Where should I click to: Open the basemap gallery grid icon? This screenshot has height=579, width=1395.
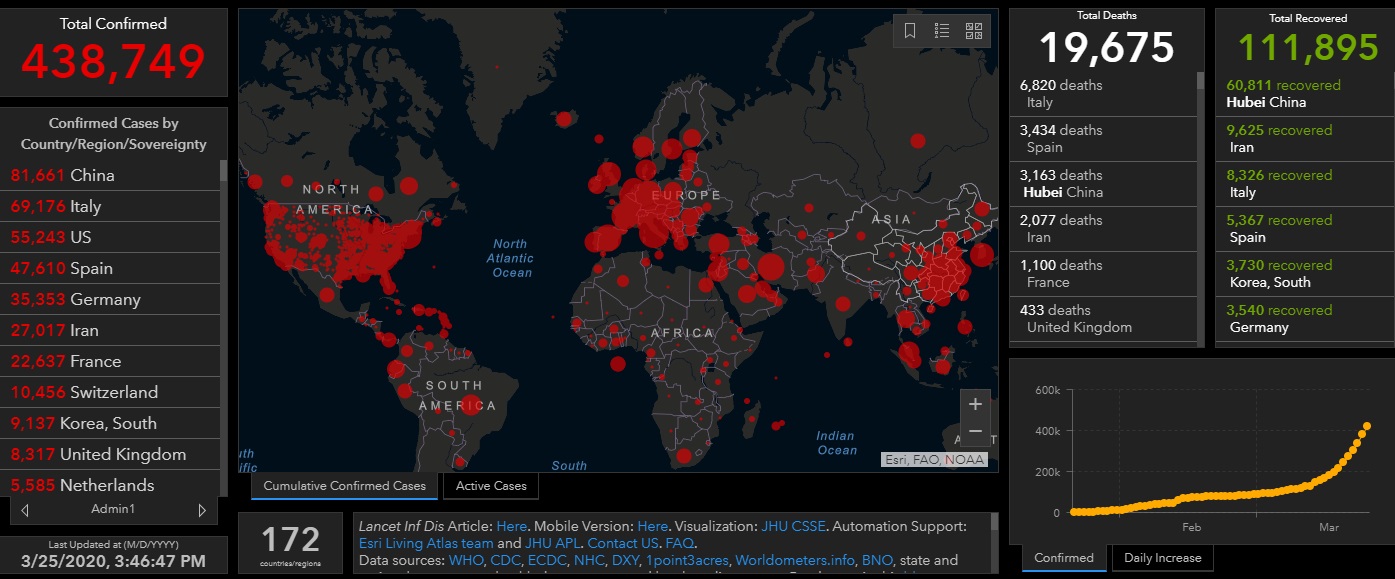point(974,31)
